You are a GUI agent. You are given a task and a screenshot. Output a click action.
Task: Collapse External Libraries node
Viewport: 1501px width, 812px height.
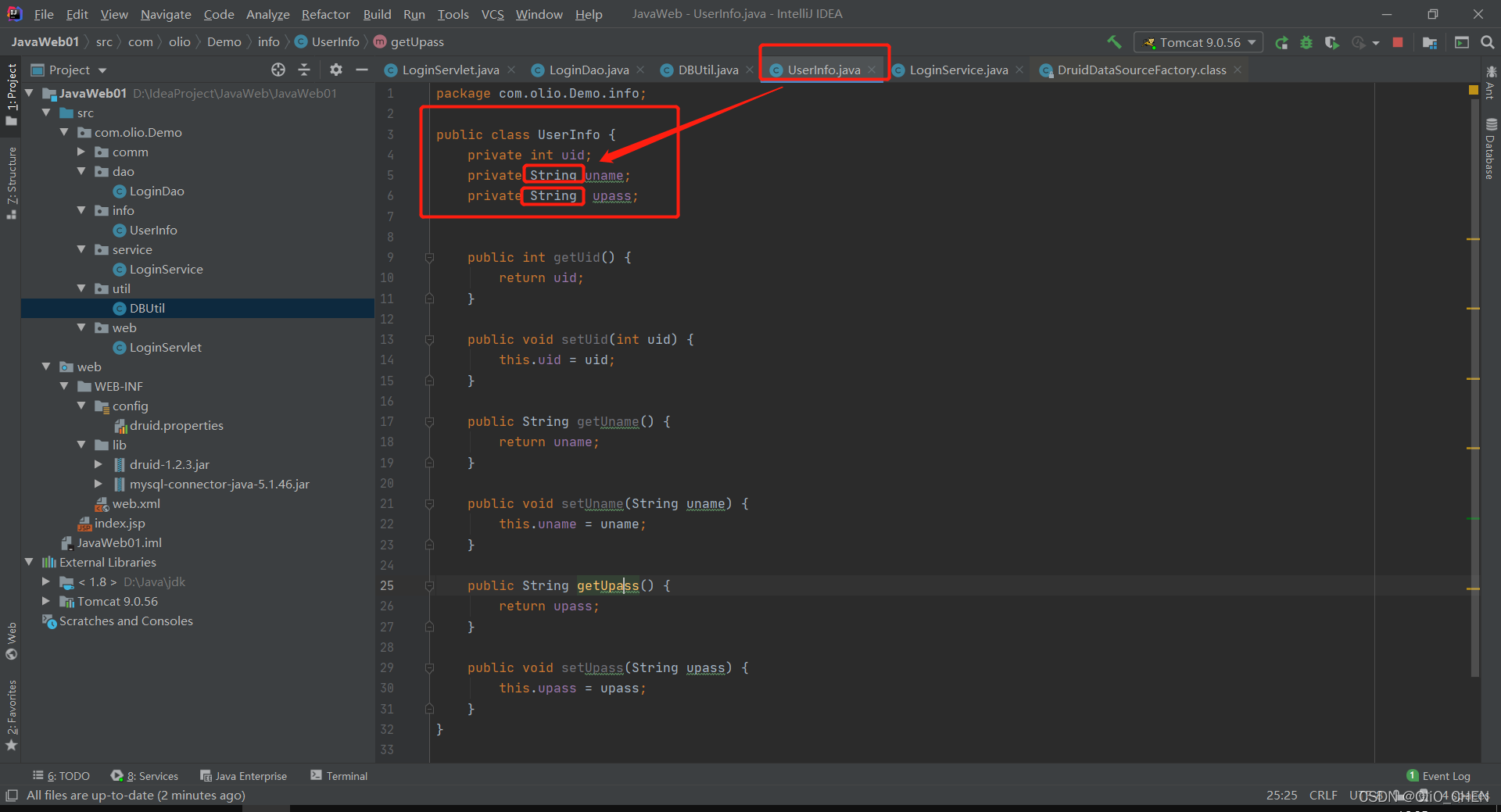29,562
